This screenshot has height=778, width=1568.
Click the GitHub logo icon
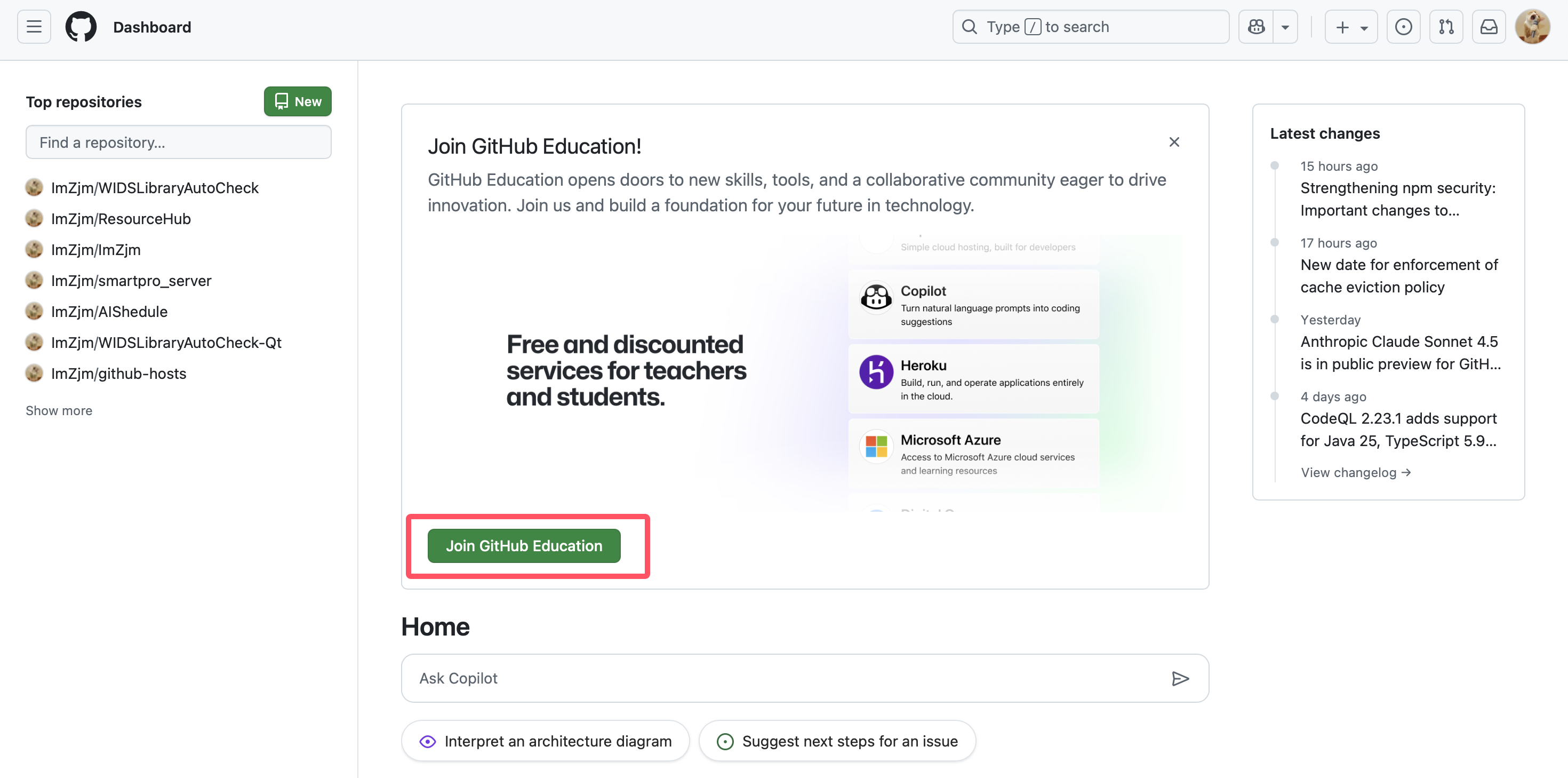click(81, 27)
